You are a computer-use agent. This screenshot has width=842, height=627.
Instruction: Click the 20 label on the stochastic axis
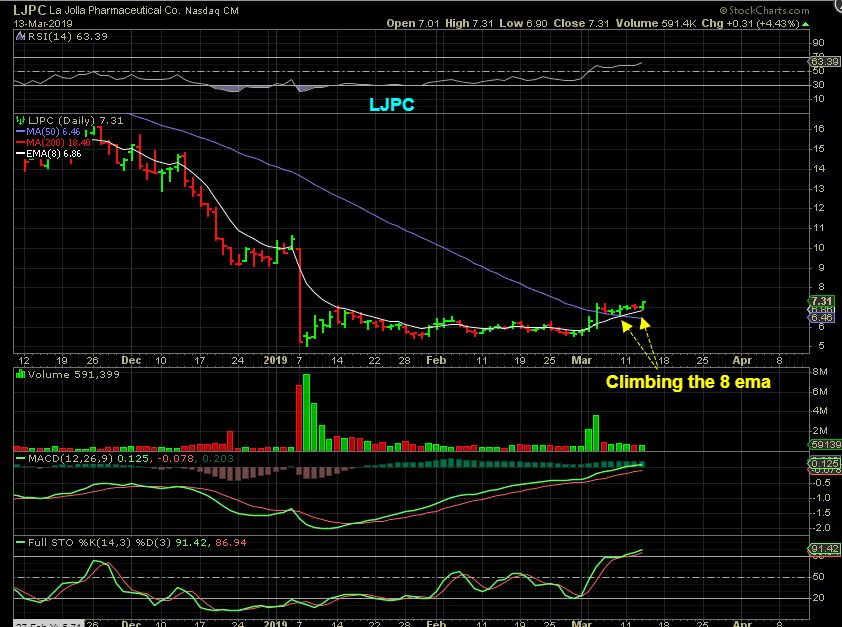tap(818, 597)
